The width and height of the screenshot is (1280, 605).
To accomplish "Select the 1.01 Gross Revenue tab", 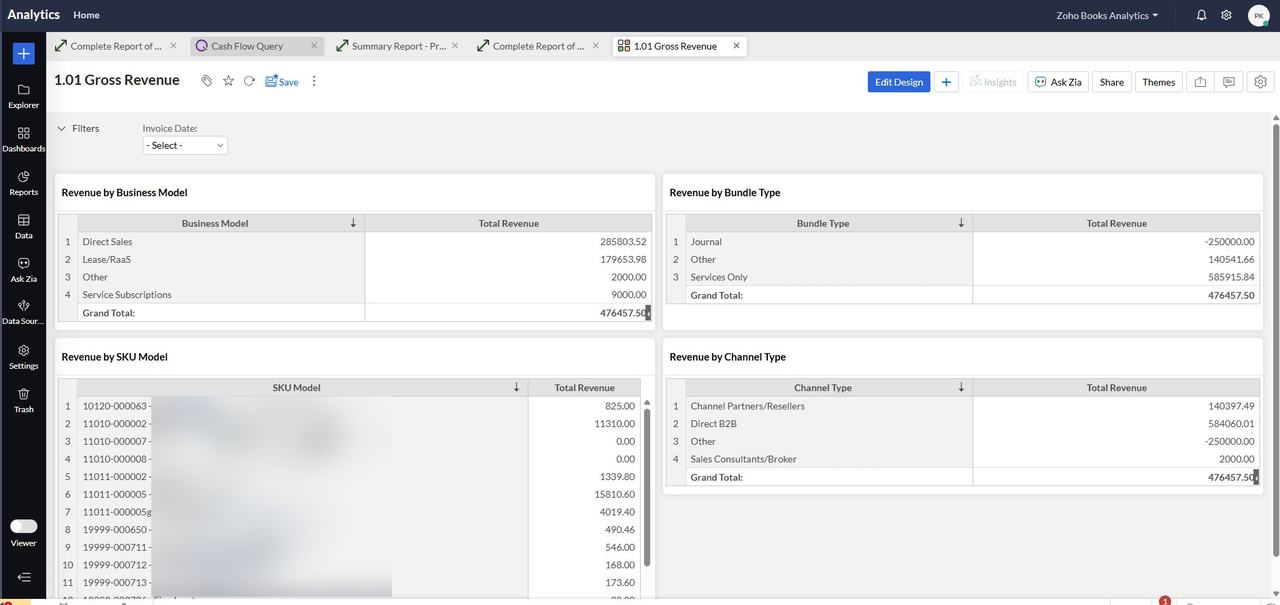I will tap(680, 46).
